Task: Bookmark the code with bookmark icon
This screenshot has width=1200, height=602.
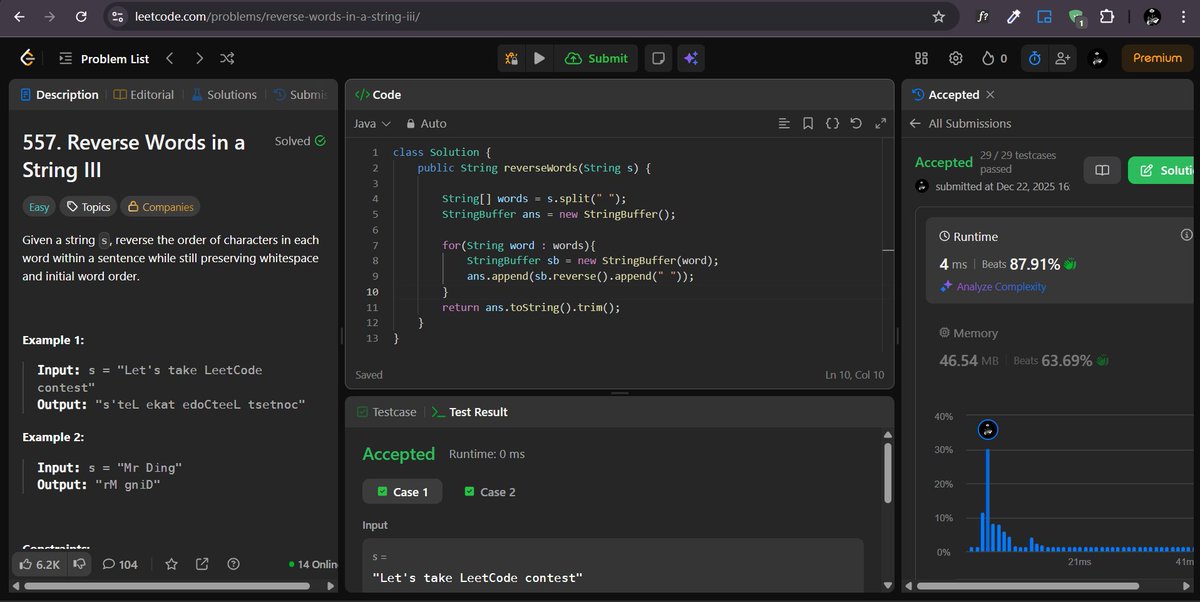Action: click(808, 124)
